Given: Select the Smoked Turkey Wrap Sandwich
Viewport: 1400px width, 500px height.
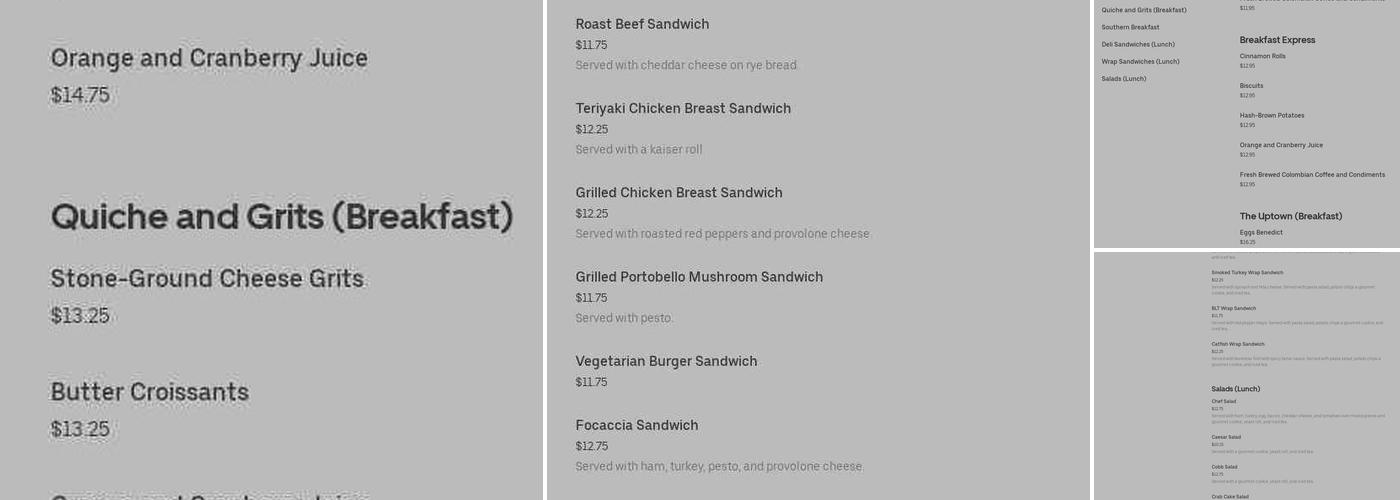Looking at the screenshot, I should tap(1247, 272).
